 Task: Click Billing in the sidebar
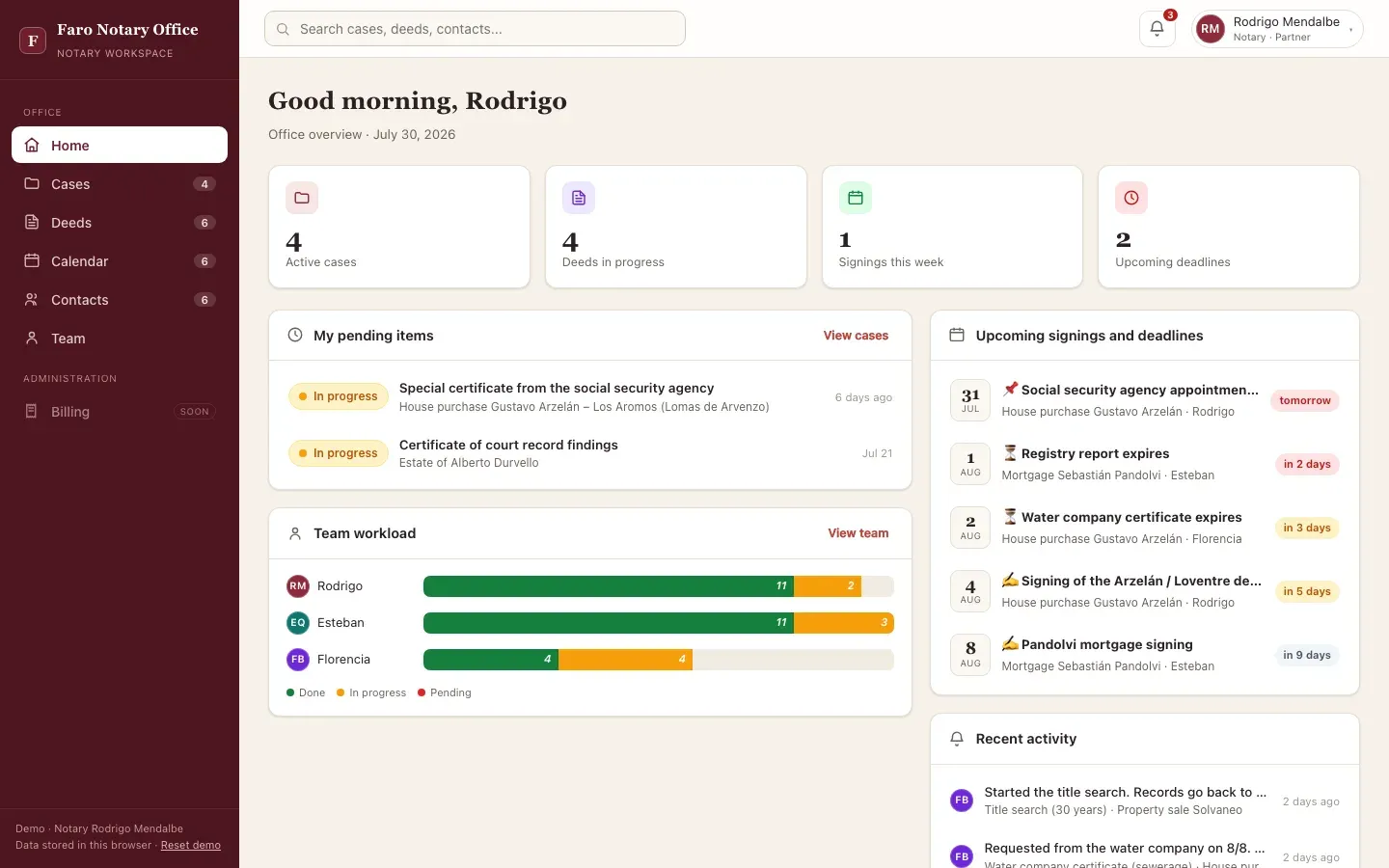[x=120, y=412]
